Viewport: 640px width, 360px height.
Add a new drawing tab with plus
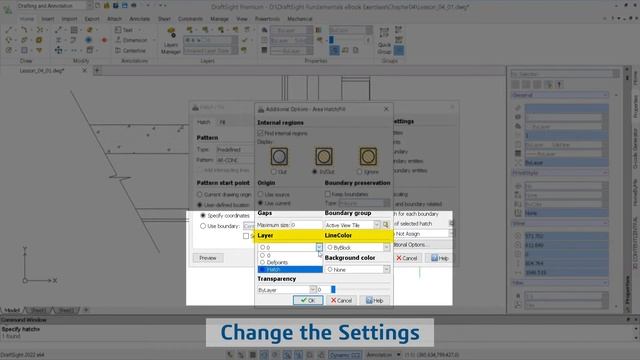tap(97, 70)
